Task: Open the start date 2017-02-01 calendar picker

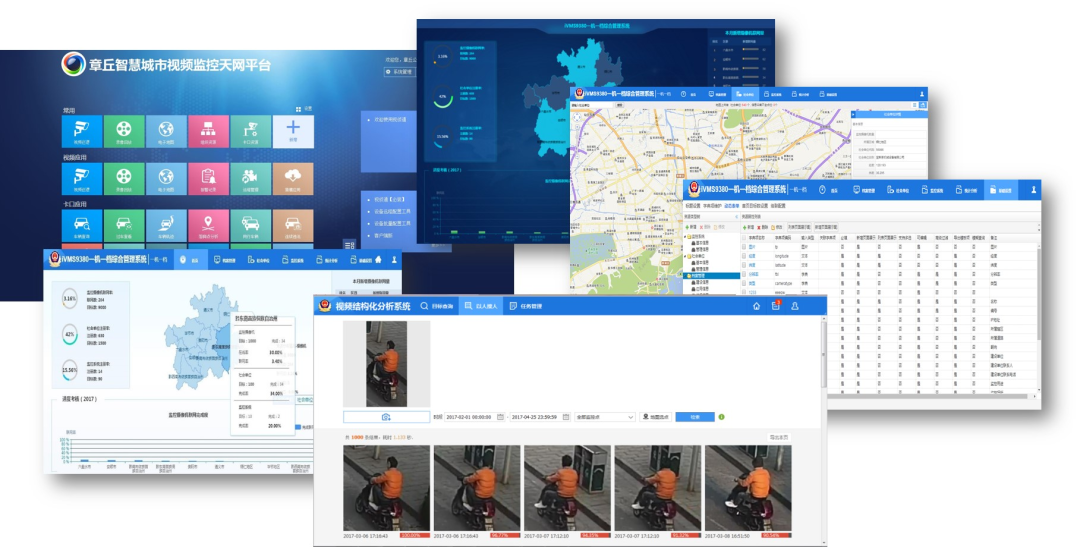Action: click(500, 416)
